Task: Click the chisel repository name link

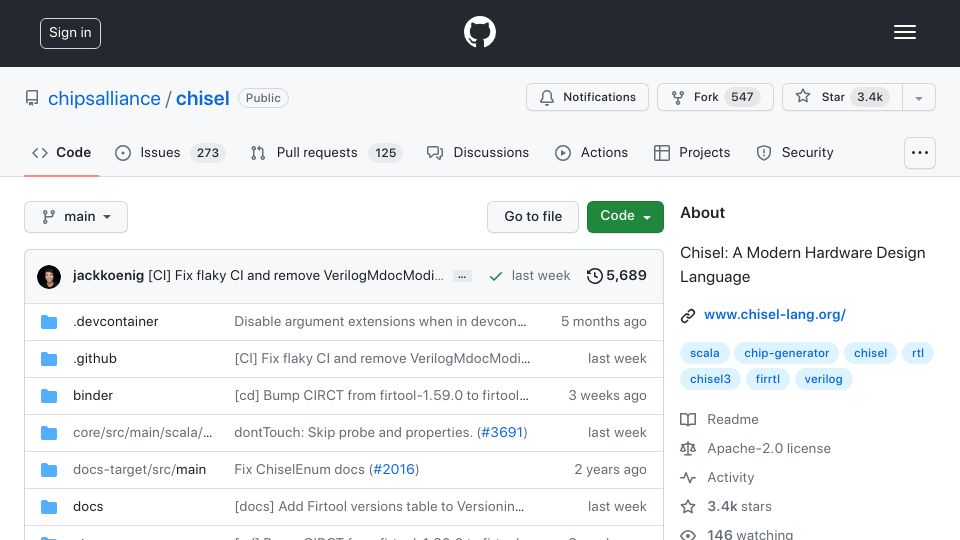Action: [203, 99]
